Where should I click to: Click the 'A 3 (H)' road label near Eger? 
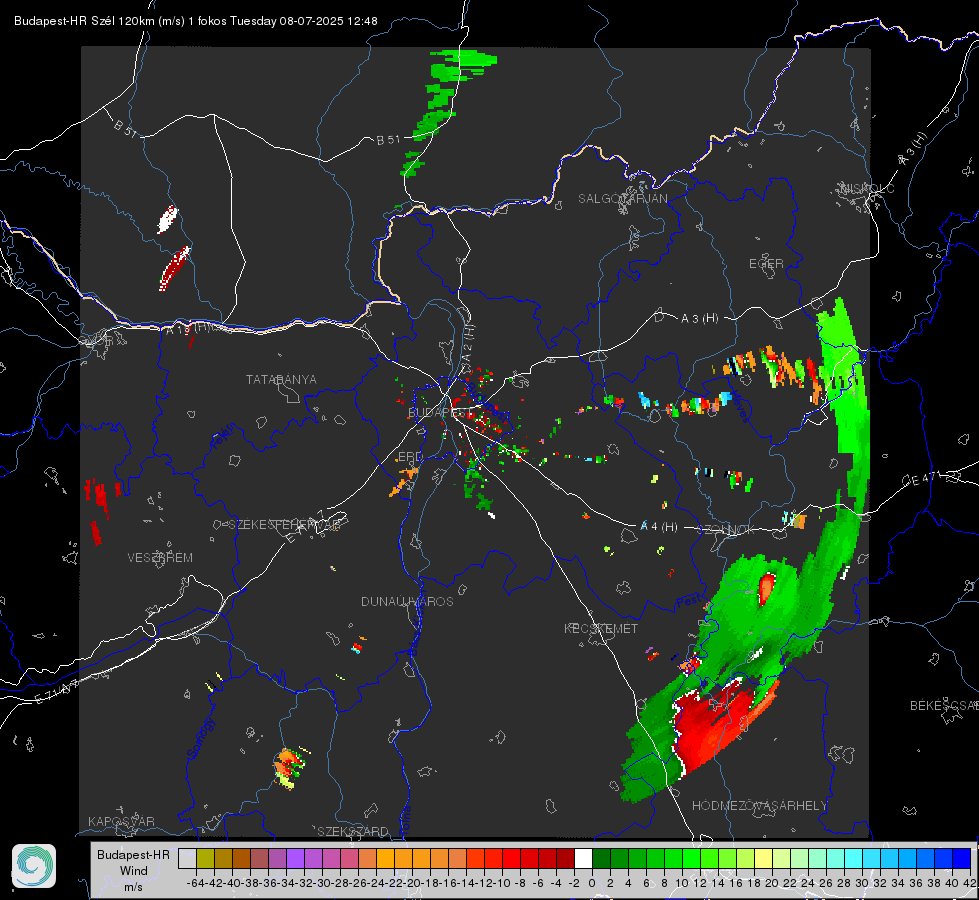(699, 319)
